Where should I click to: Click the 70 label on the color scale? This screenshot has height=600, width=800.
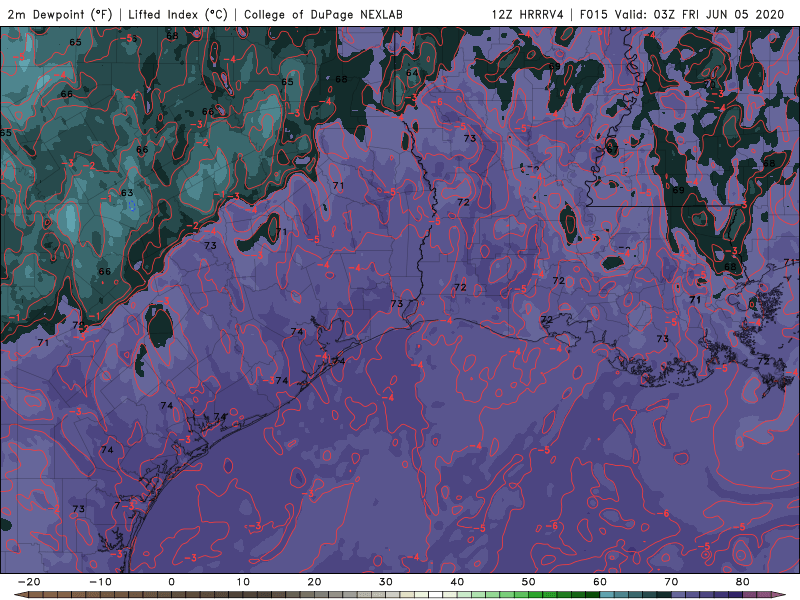tap(671, 582)
